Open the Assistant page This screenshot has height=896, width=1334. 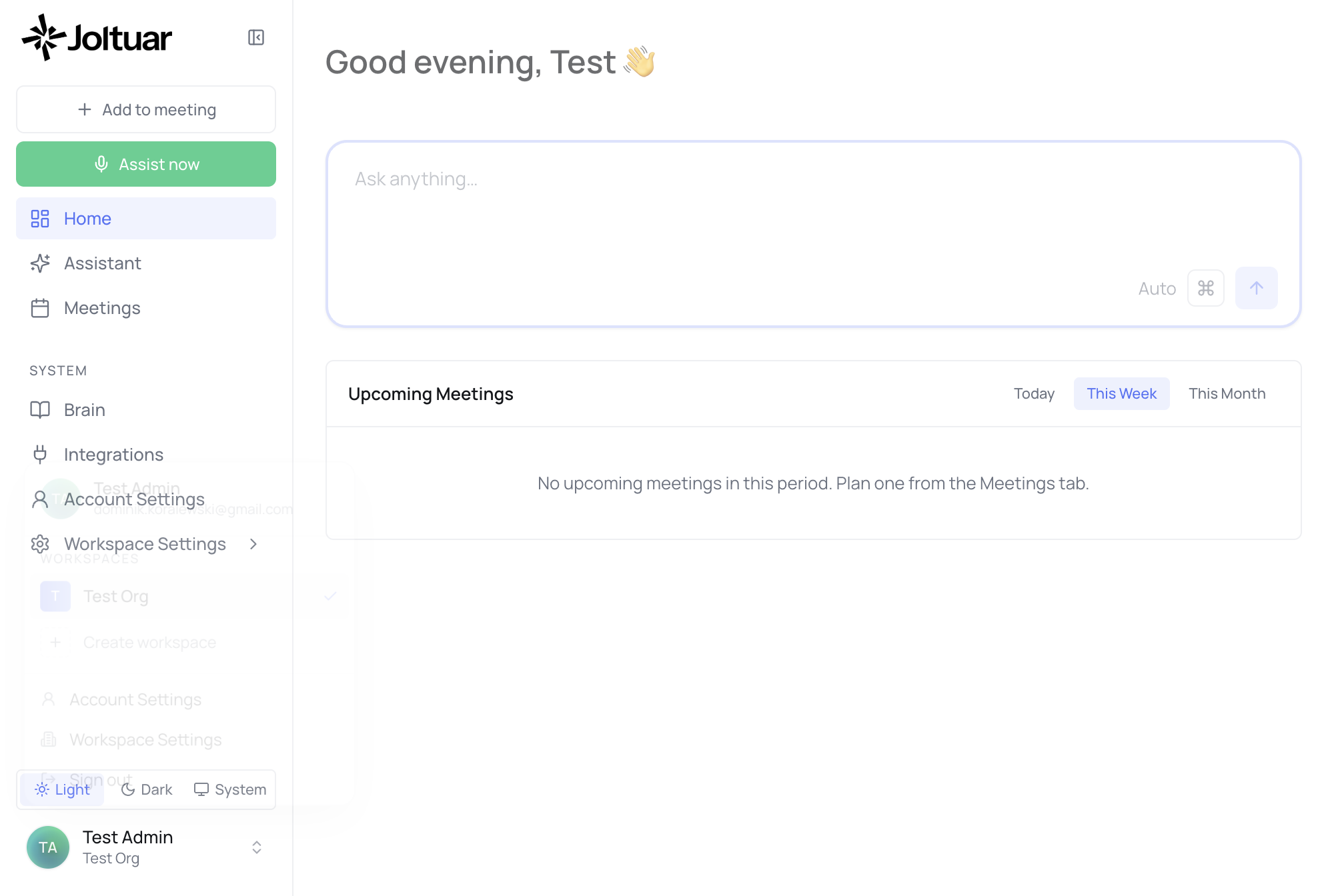click(146, 263)
